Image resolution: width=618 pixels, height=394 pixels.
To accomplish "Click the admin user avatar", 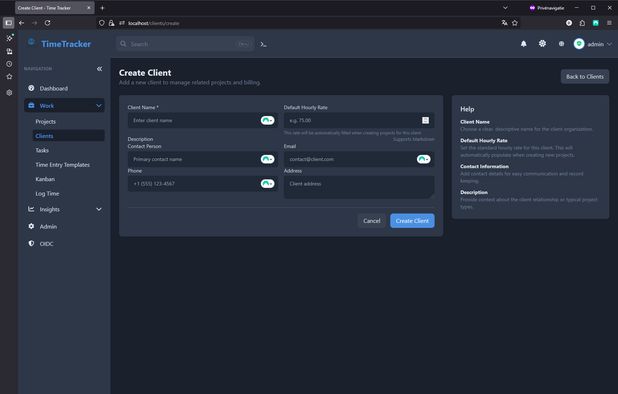I will (579, 44).
